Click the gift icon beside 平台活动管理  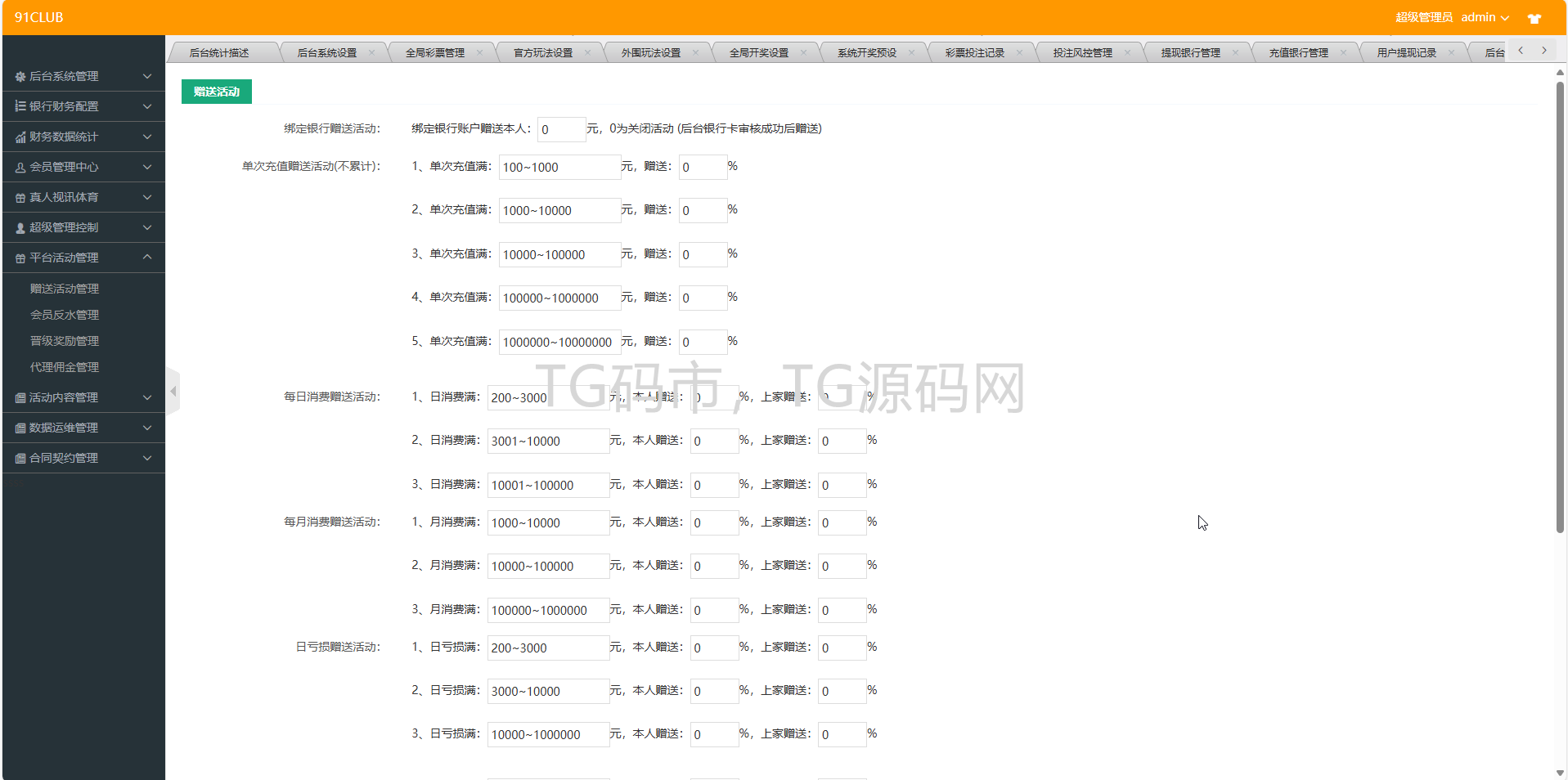[20, 258]
